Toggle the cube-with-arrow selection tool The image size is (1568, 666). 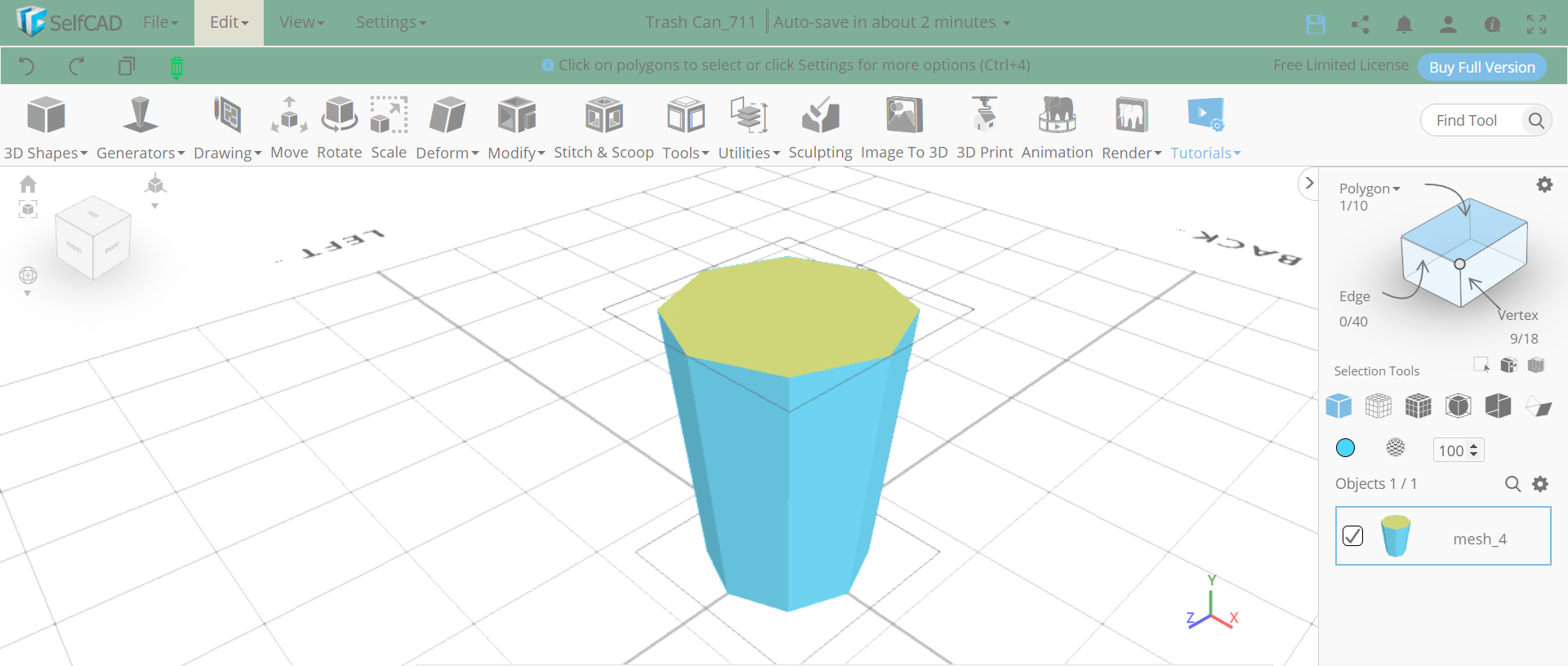[x=1508, y=365]
